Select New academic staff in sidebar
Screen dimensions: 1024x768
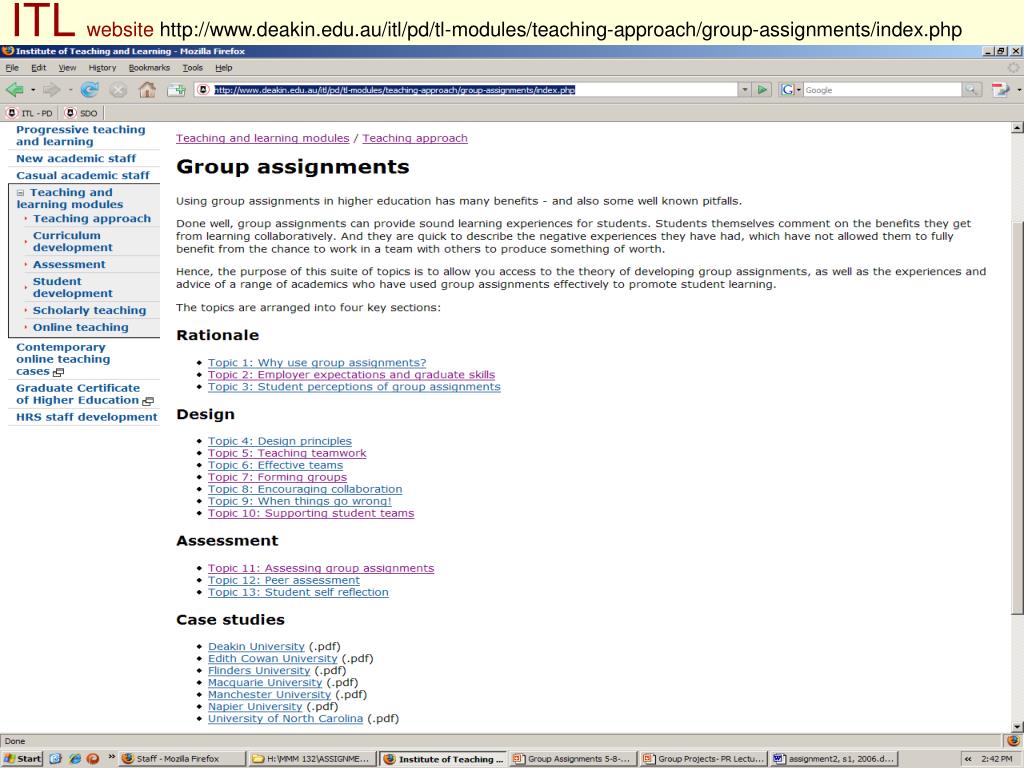coord(76,158)
